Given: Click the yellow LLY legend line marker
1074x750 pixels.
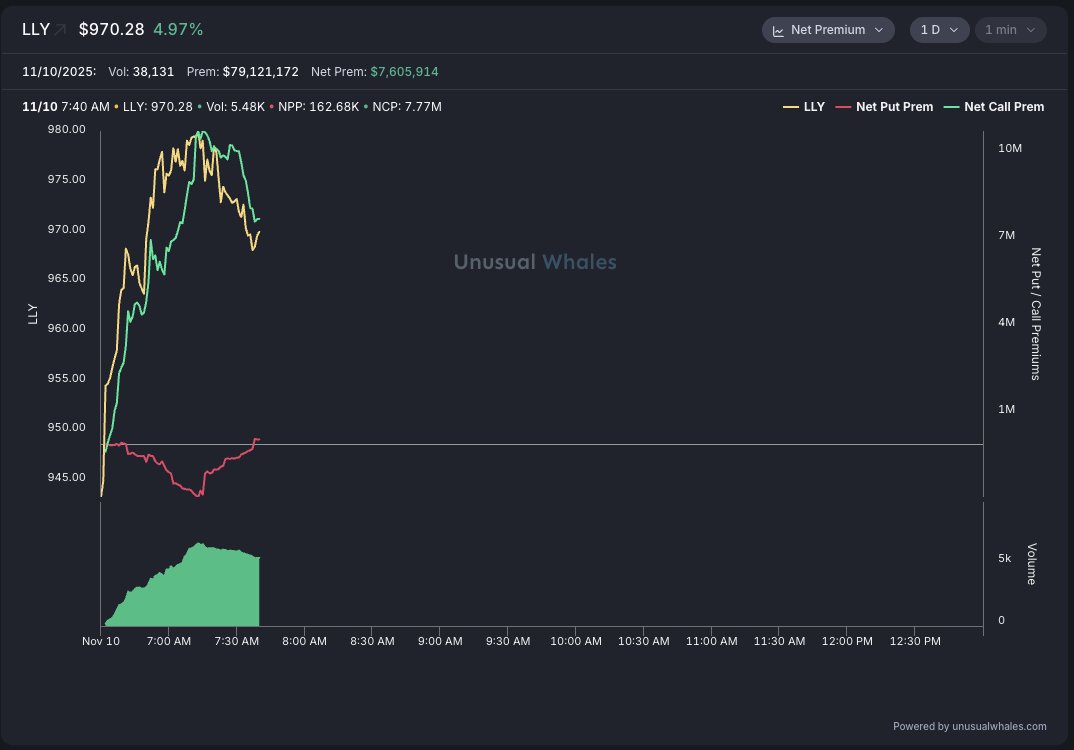Looking at the screenshot, I should point(790,107).
